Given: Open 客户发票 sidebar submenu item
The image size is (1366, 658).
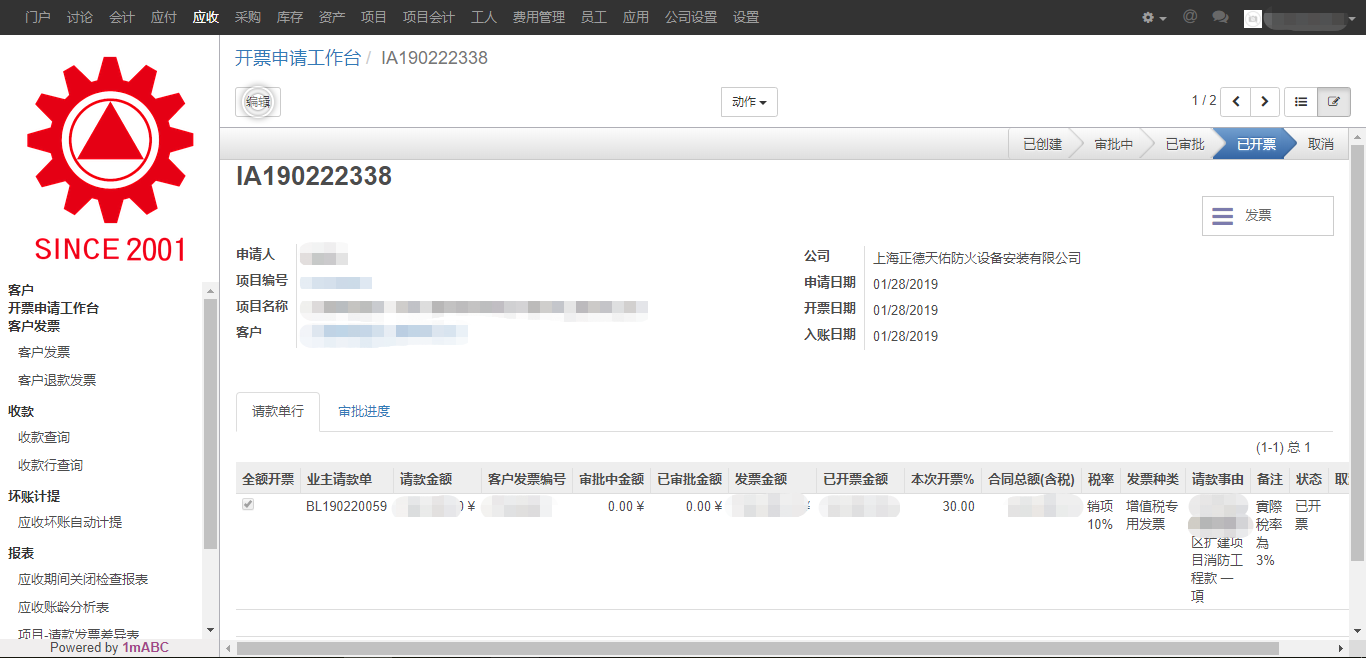Looking at the screenshot, I should click(44, 352).
